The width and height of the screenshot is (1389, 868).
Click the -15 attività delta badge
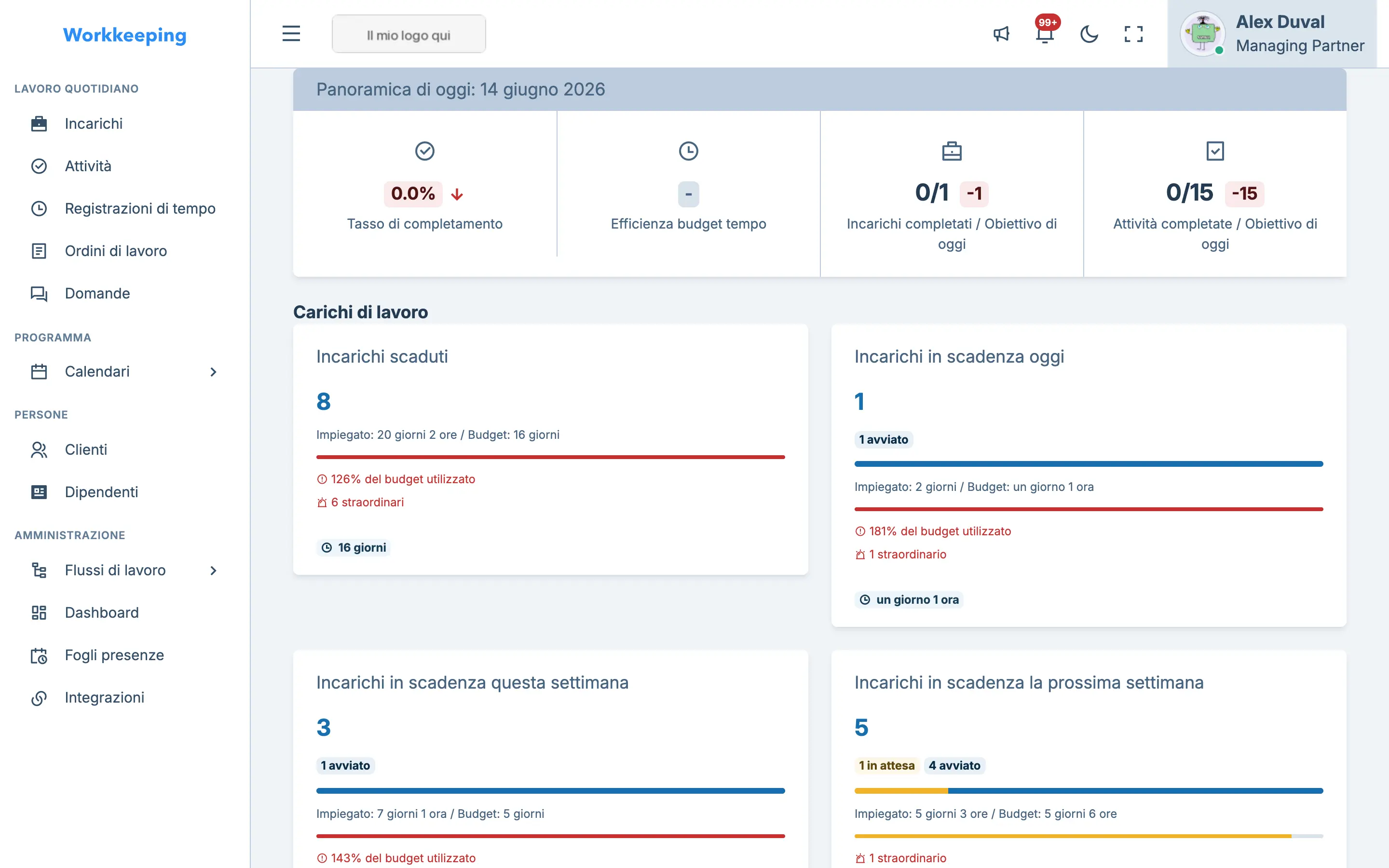[x=1244, y=193]
